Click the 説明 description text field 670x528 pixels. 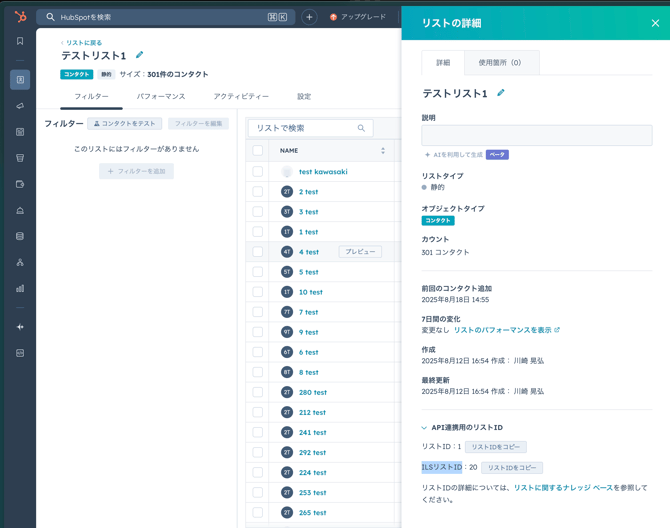click(537, 135)
